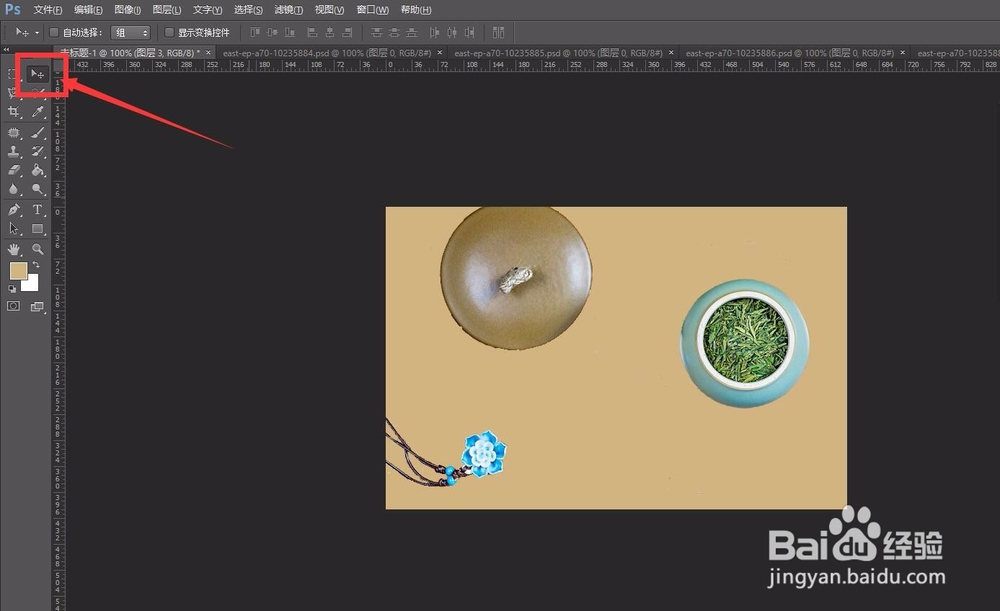Screen dimensions: 1000x611
Task: Switch to east-ep-a70-10235886.psd tab
Action: pyautogui.click(x=790, y=53)
